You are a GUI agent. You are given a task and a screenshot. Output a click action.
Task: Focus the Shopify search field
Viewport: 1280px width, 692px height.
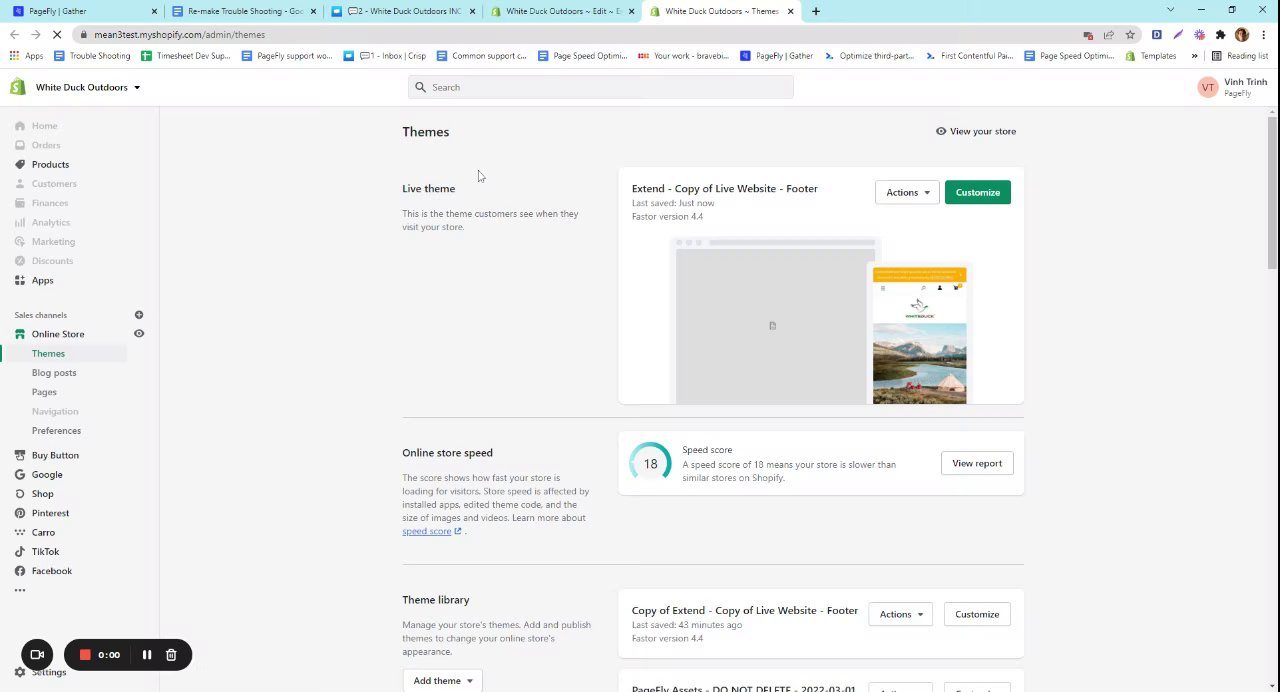[x=601, y=87]
